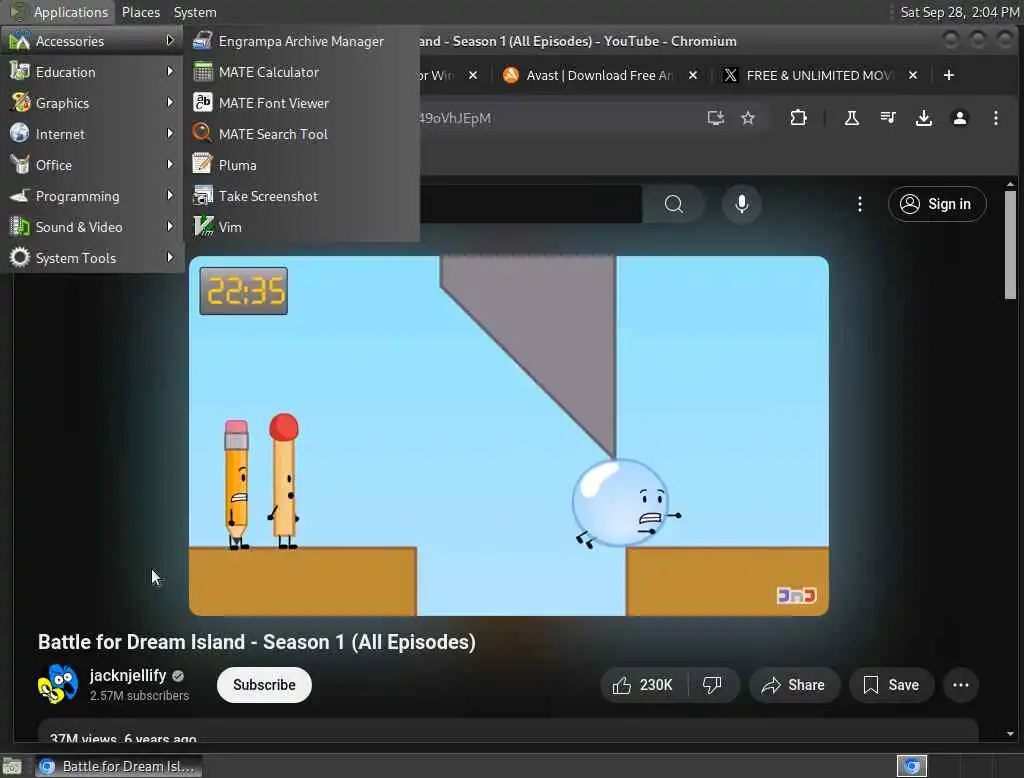Click the page vertical scrollbar
Image resolution: width=1024 pixels, height=778 pixels.
1010,244
